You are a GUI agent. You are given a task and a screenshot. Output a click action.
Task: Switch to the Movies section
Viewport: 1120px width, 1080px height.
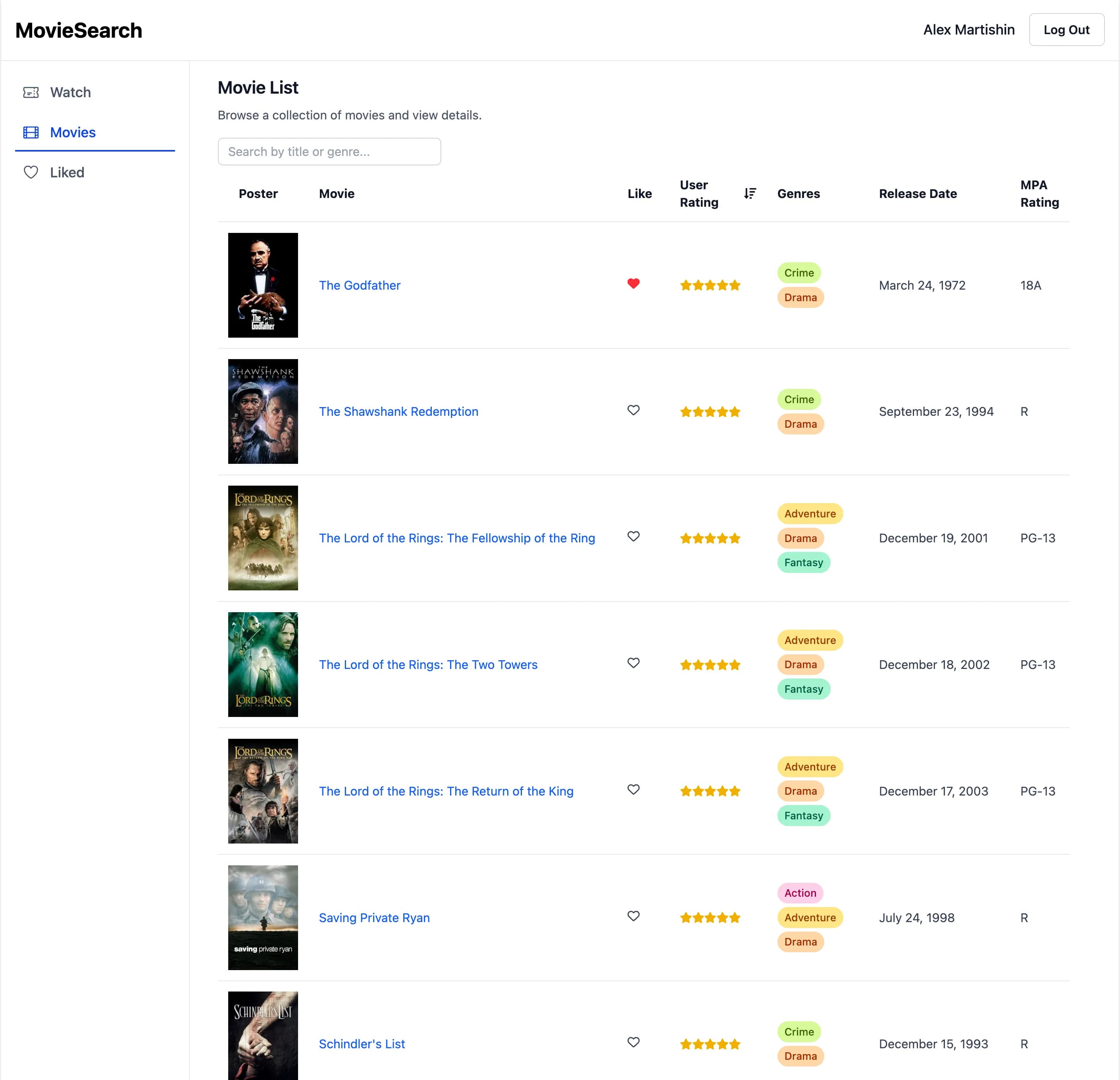click(95, 133)
